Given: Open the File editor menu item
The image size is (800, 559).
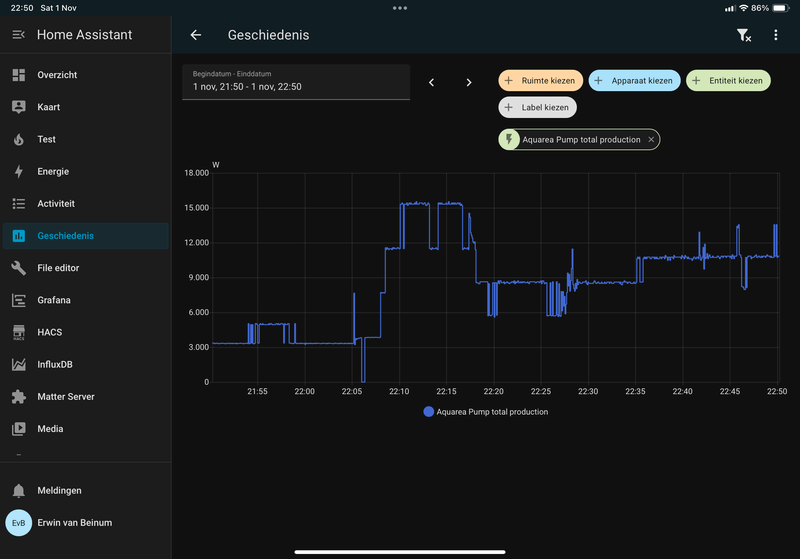Looking at the screenshot, I should click(x=58, y=268).
